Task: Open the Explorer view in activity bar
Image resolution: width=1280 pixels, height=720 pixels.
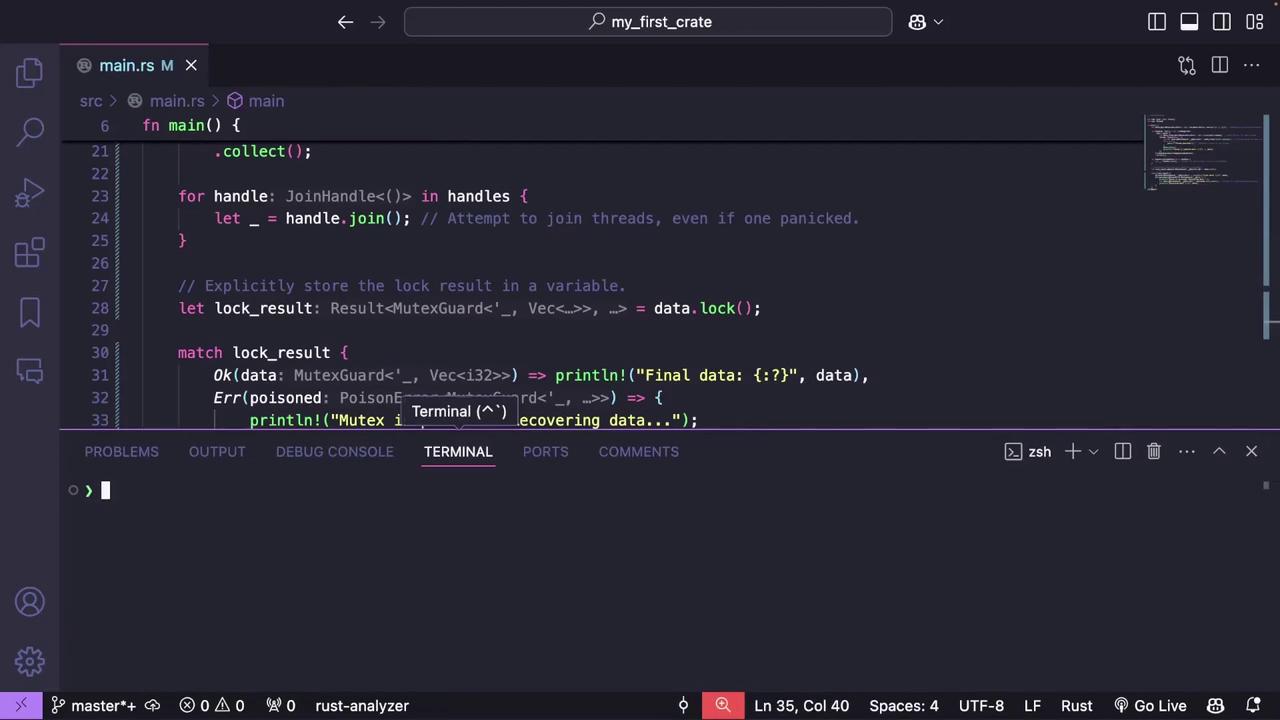Action: [x=30, y=72]
